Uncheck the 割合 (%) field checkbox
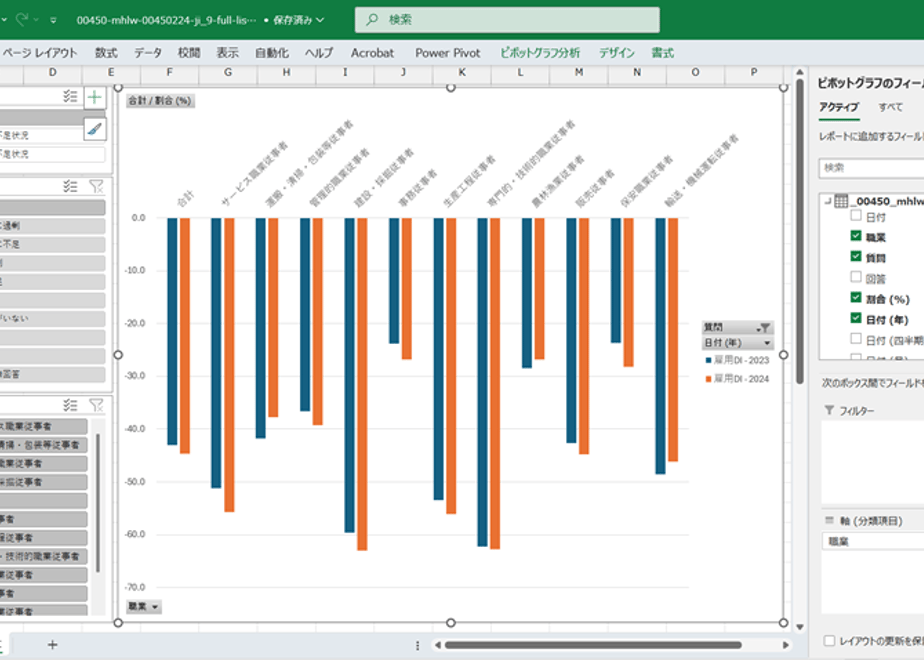The height and width of the screenshot is (660, 924). (x=856, y=297)
